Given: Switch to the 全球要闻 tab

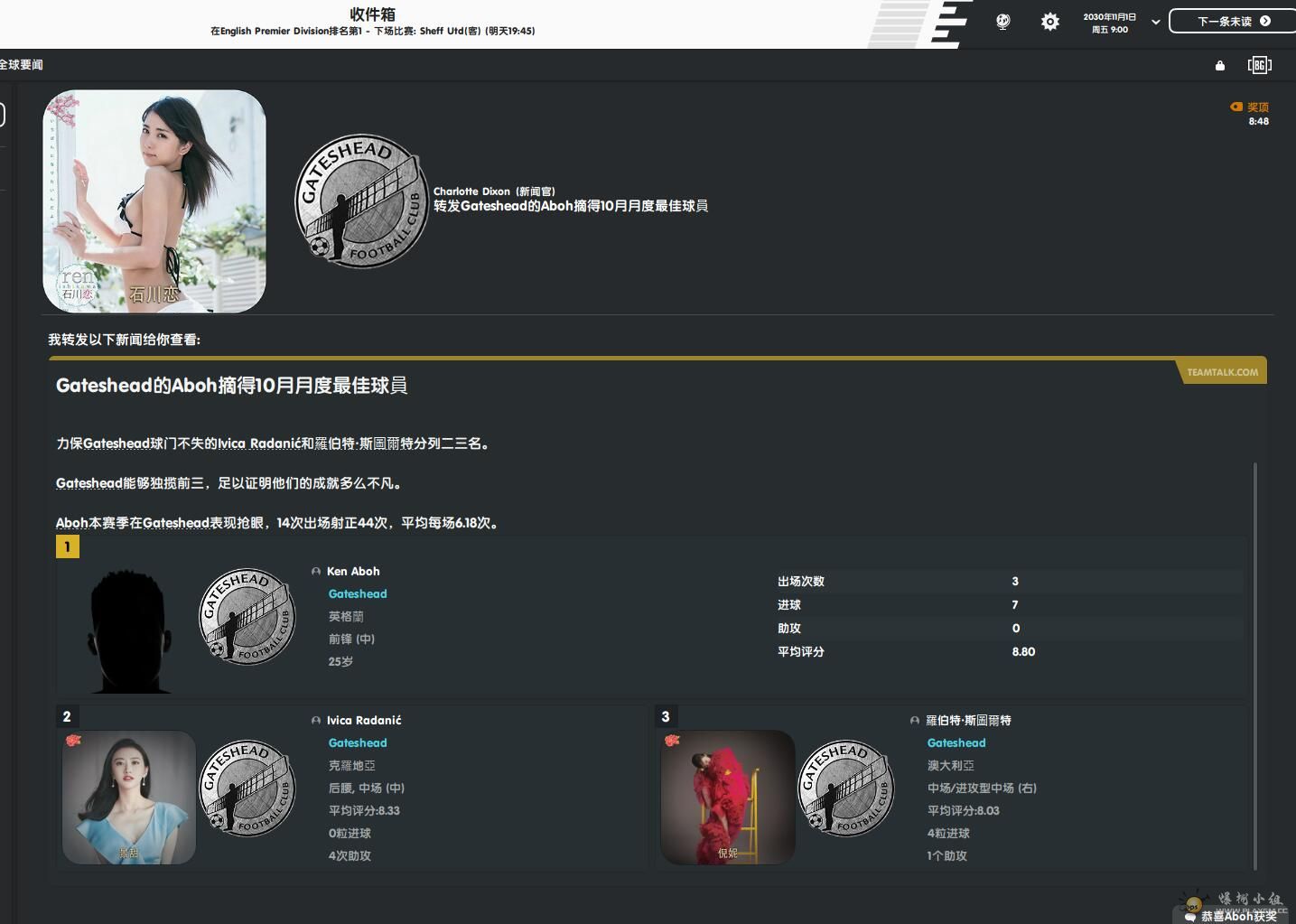Looking at the screenshot, I should click(x=21, y=65).
